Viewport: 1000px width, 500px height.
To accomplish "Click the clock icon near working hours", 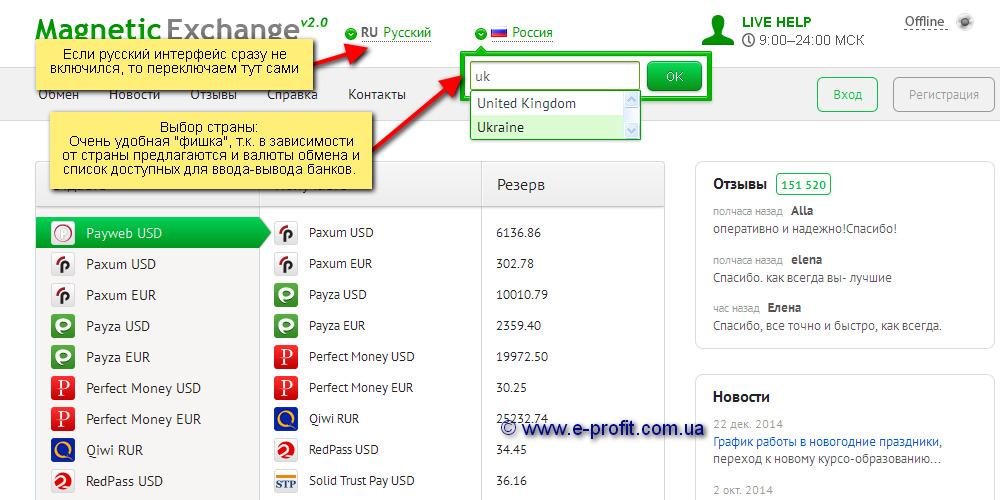I will (x=749, y=40).
